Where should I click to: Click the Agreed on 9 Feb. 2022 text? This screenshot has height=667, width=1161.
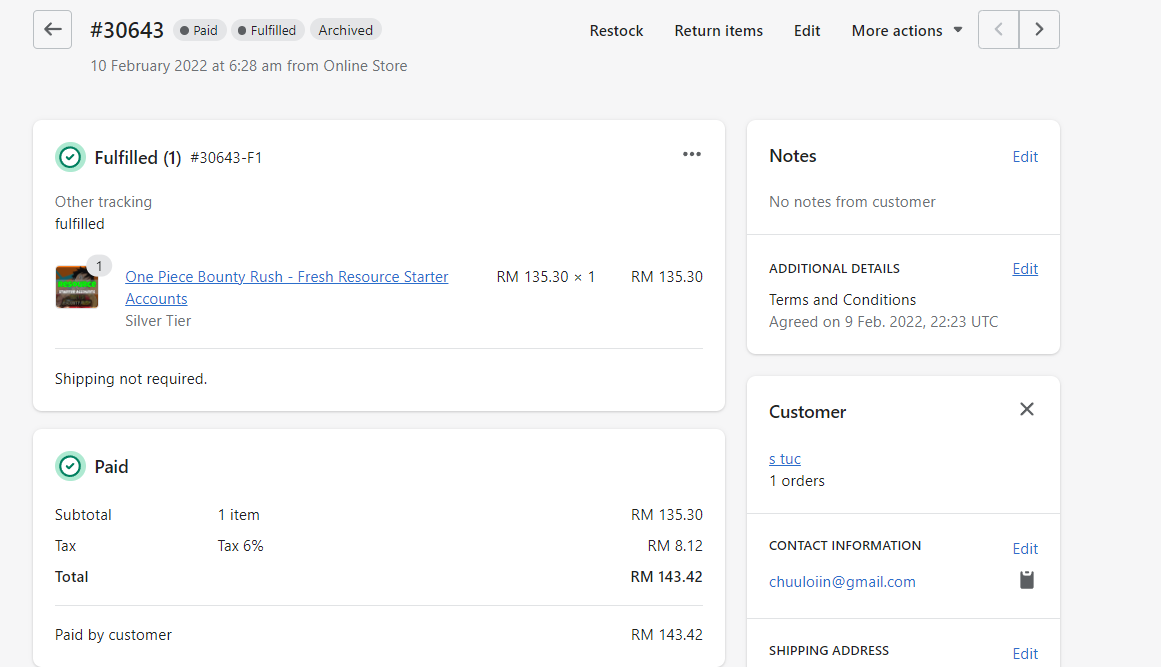click(883, 322)
